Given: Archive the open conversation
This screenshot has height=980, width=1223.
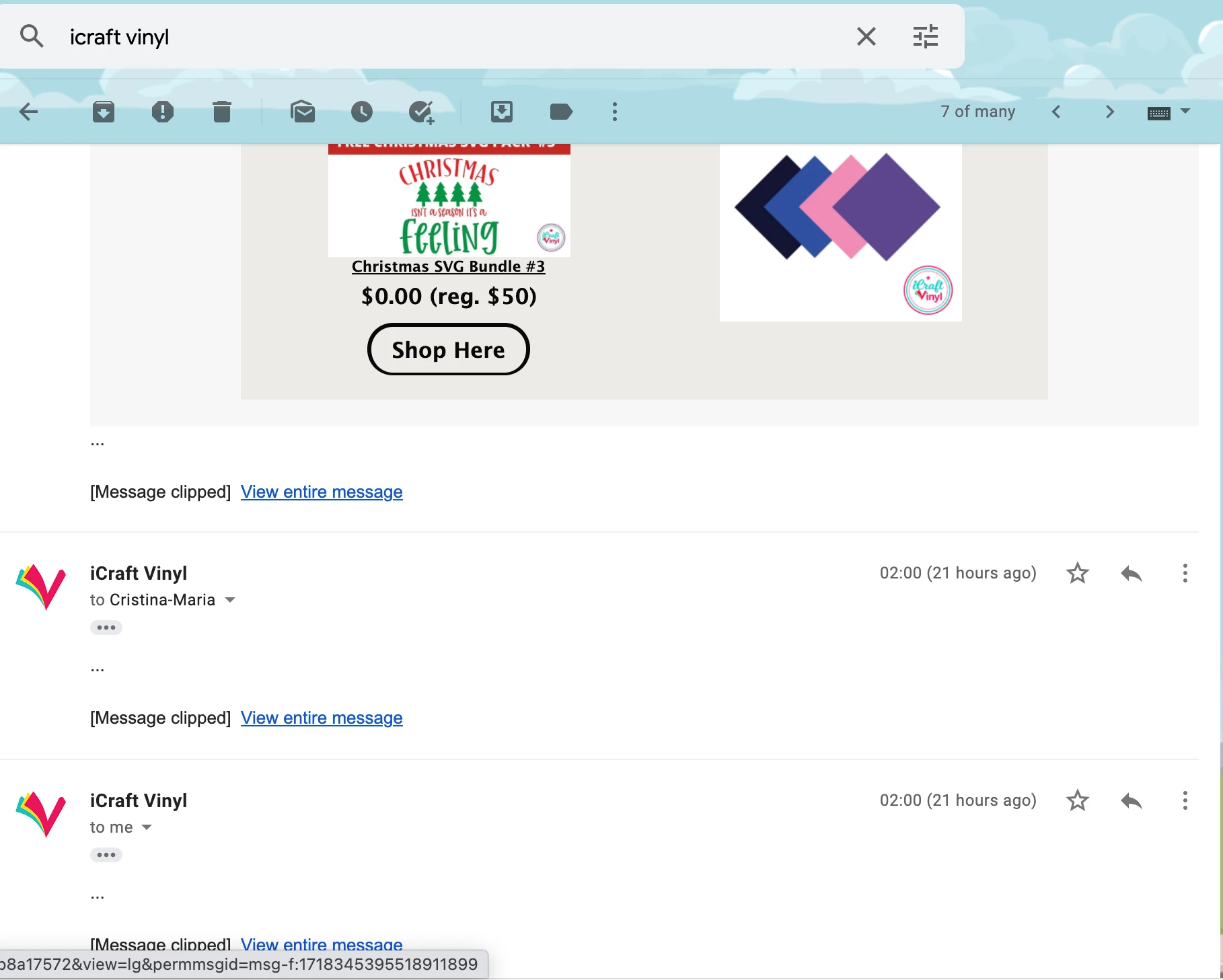Looking at the screenshot, I should pos(104,112).
